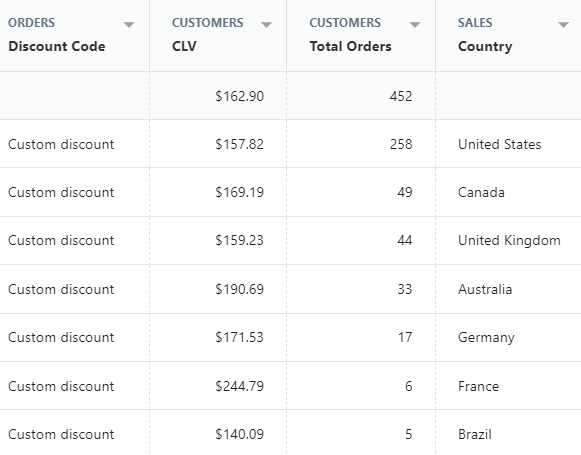Select the France country cell

click(478, 386)
